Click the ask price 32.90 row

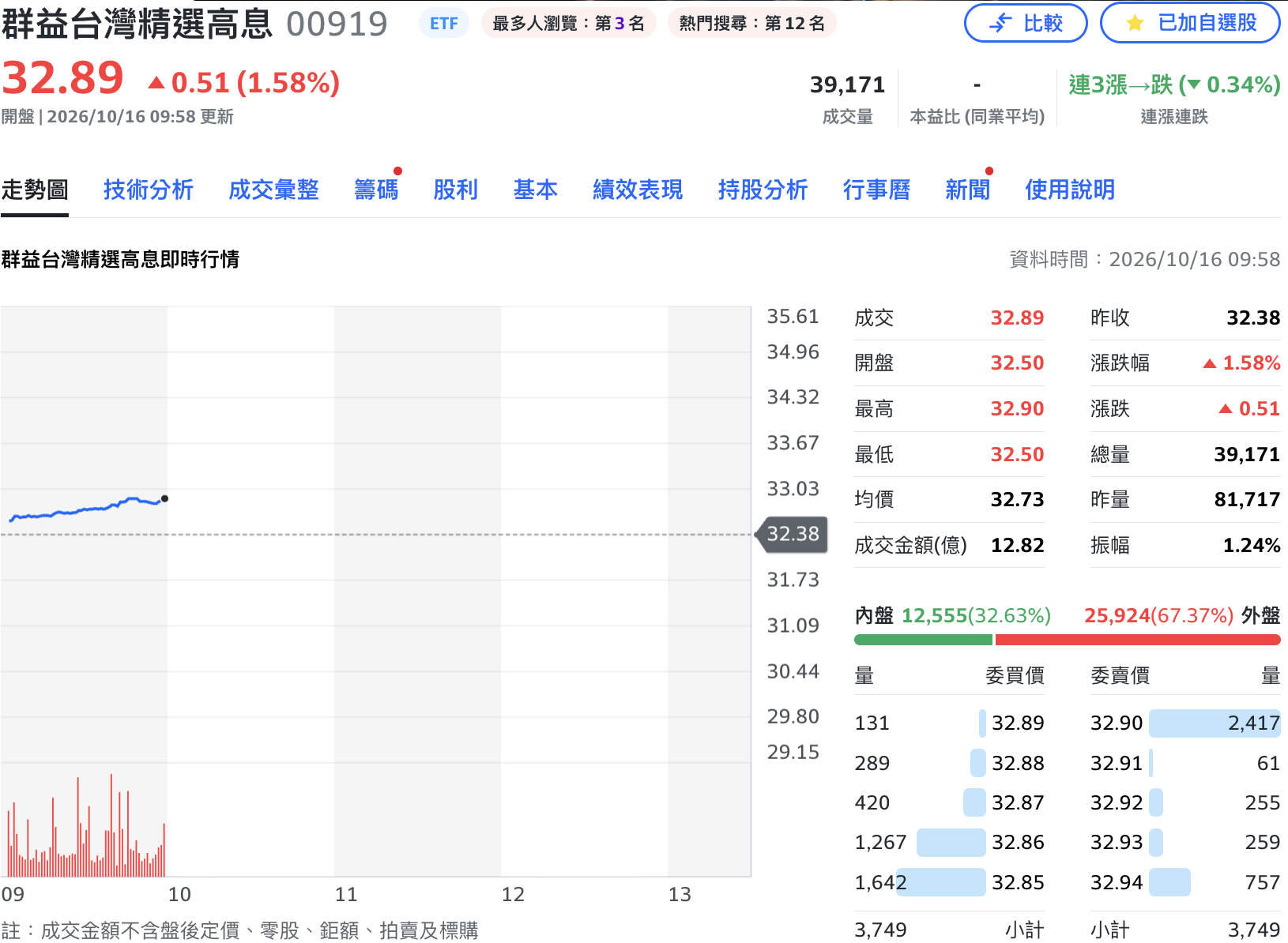pos(1185,723)
